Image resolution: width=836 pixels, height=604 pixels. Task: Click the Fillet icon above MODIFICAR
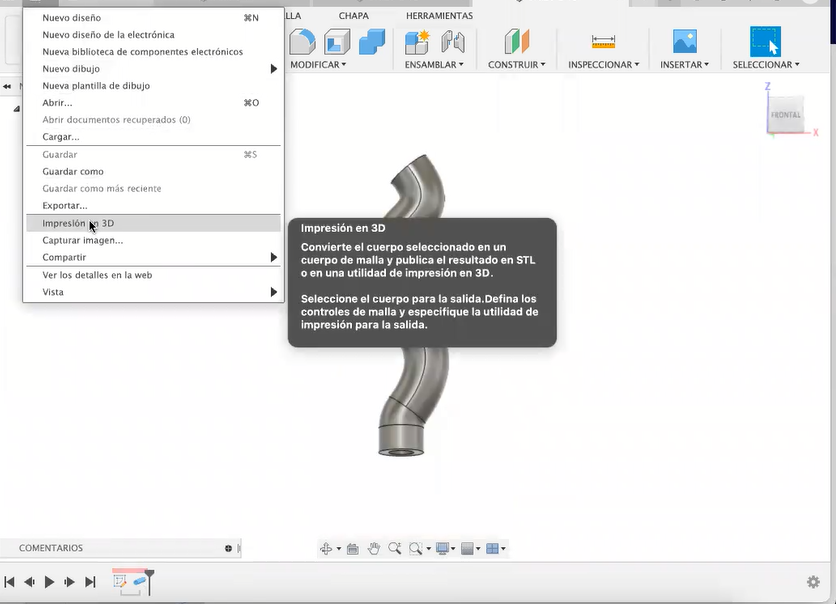click(x=302, y=42)
